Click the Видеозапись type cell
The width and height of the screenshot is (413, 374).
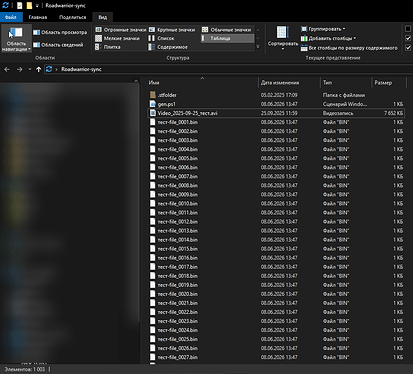(x=338, y=113)
